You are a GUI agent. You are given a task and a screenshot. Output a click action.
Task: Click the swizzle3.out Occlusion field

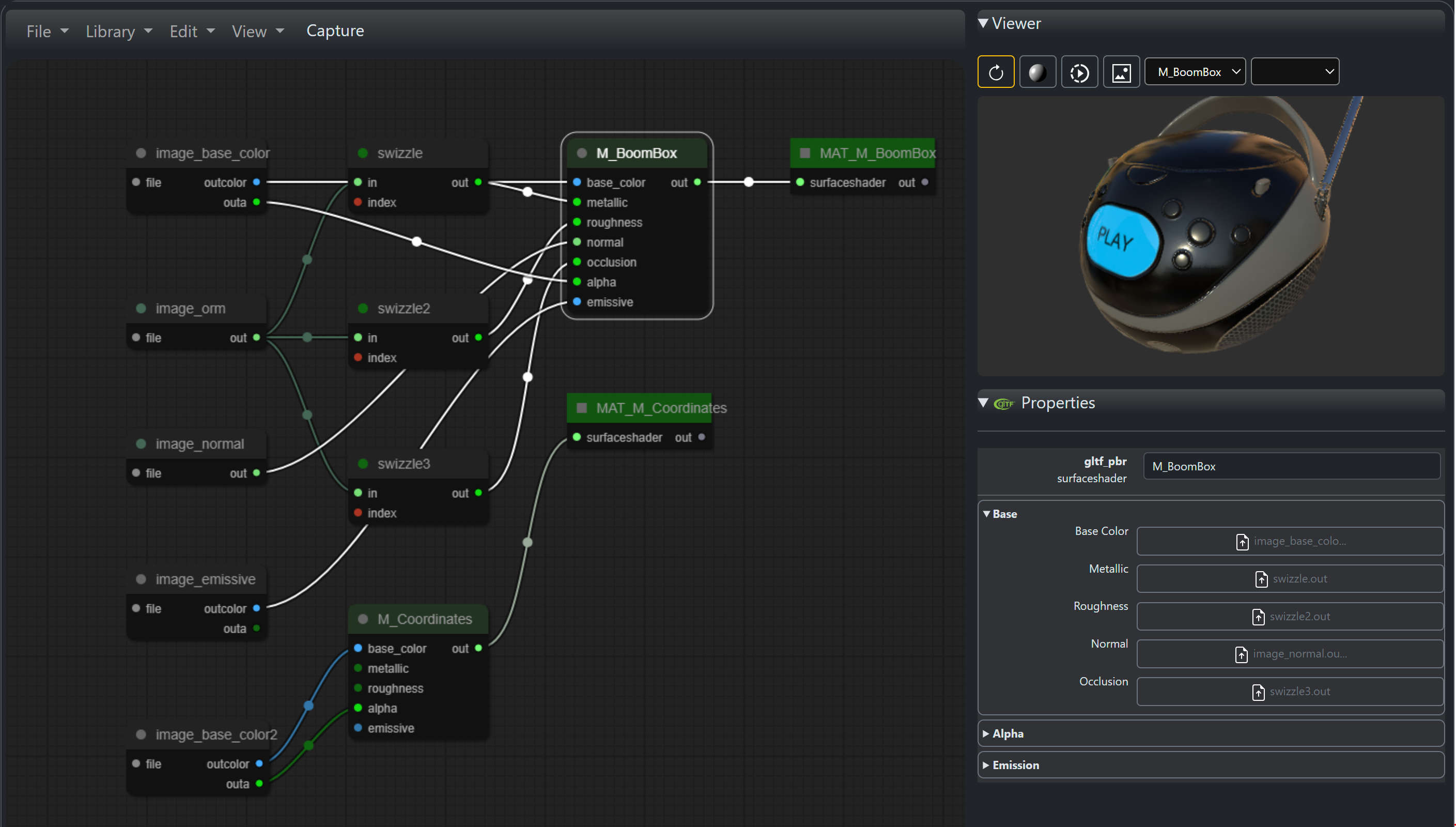pos(1290,691)
